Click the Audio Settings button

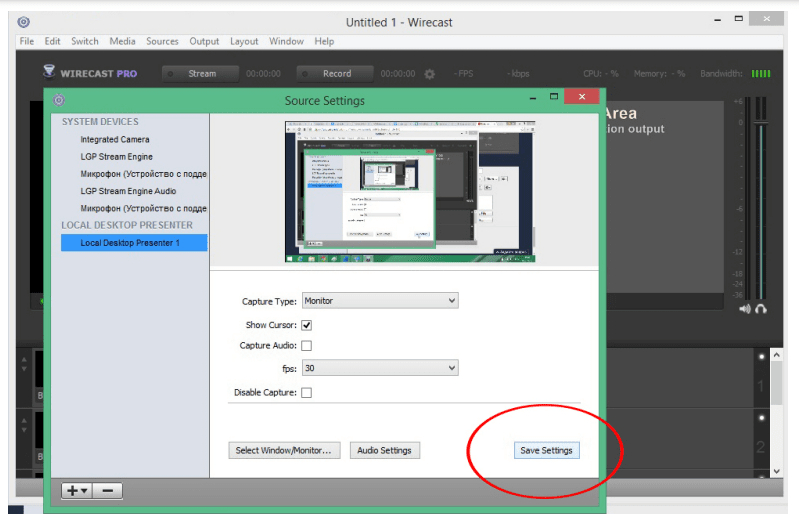click(x=384, y=451)
